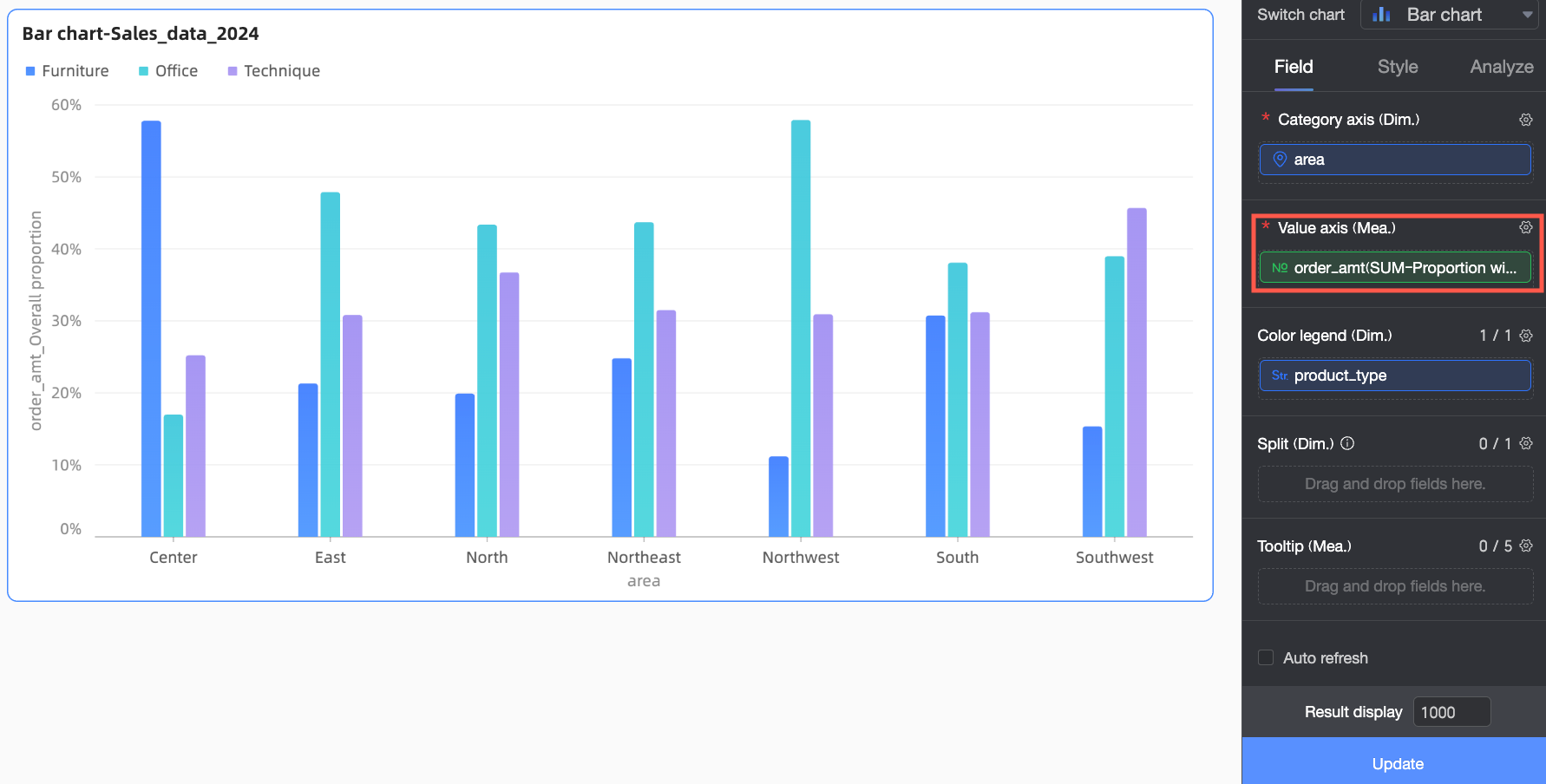Viewport: 1546px width, 784px height.
Task: Switch to the Analyze tab
Action: click(1502, 67)
